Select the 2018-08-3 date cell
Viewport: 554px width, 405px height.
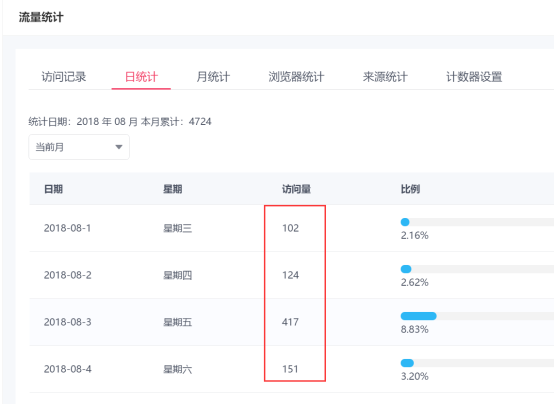tap(67, 322)
